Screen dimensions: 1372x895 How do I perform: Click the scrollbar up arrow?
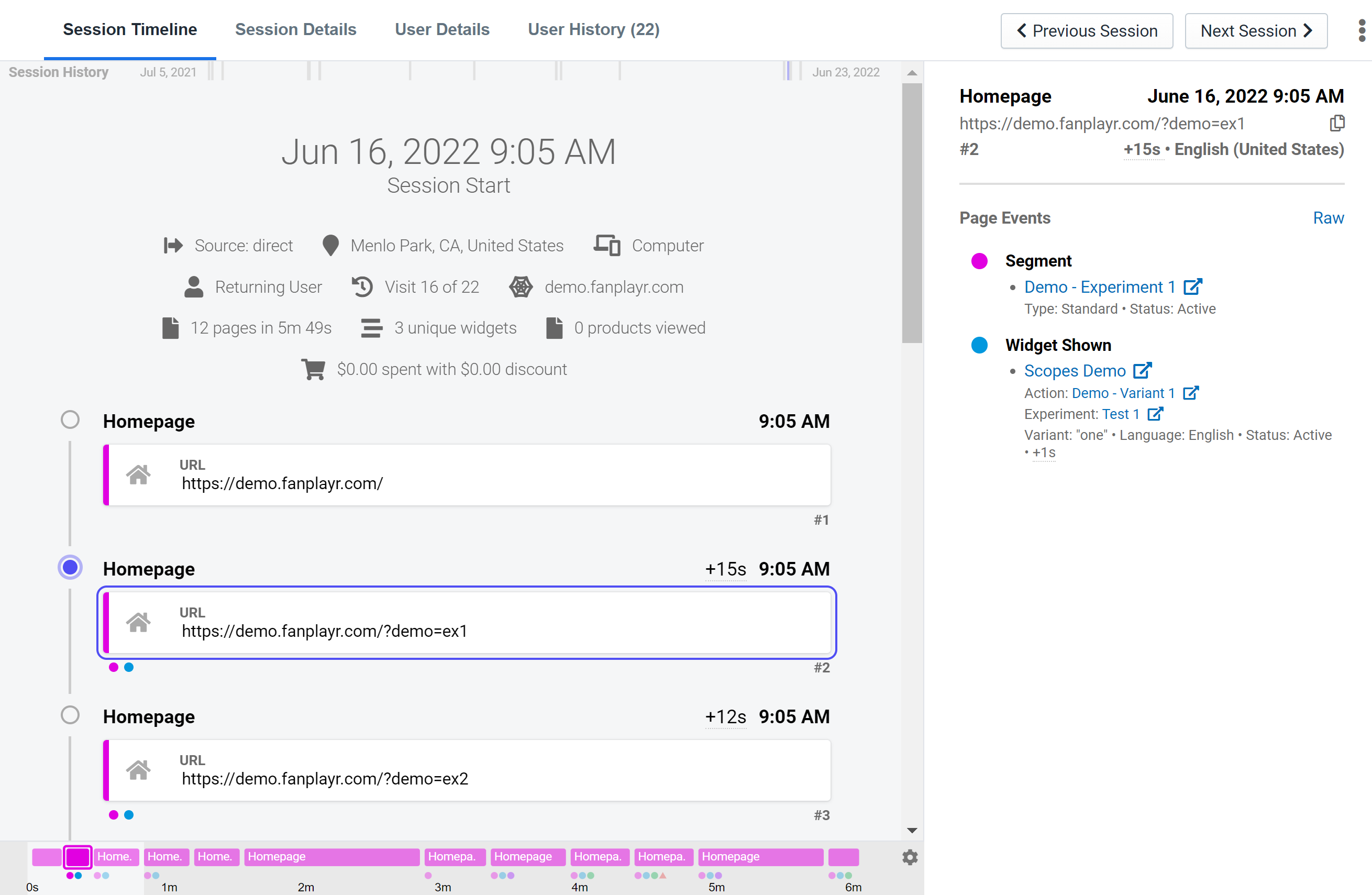912,73
